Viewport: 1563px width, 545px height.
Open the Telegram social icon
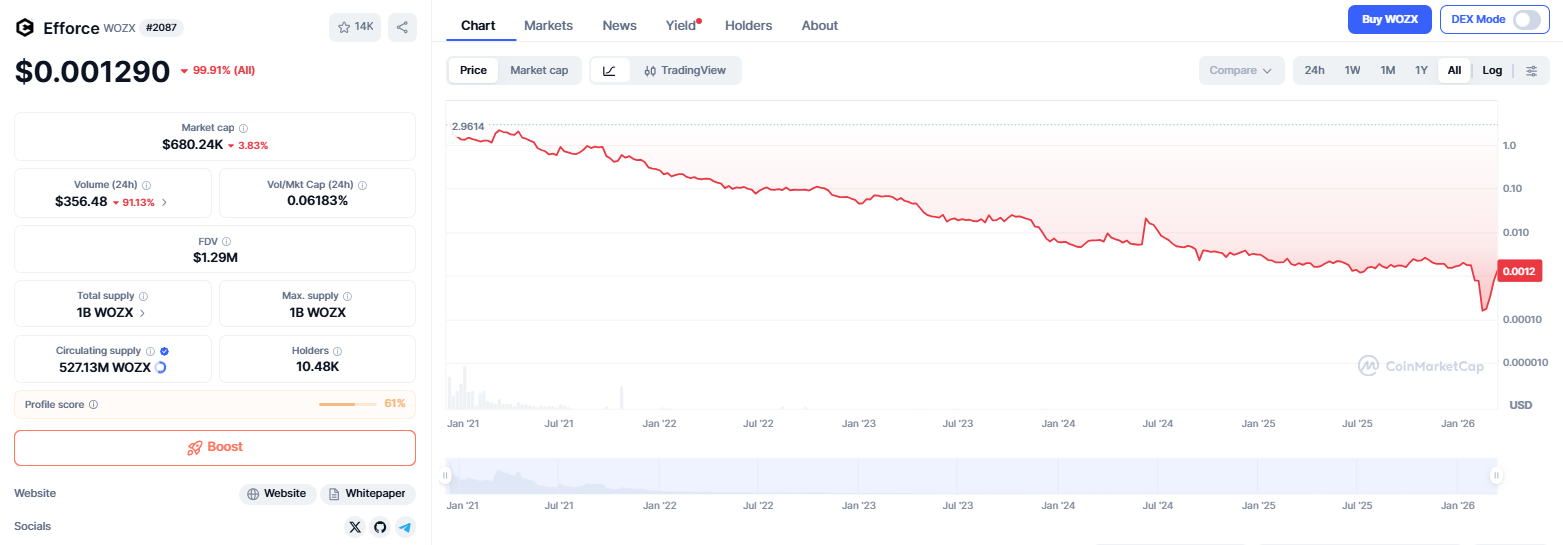click(x=405, y=527)
